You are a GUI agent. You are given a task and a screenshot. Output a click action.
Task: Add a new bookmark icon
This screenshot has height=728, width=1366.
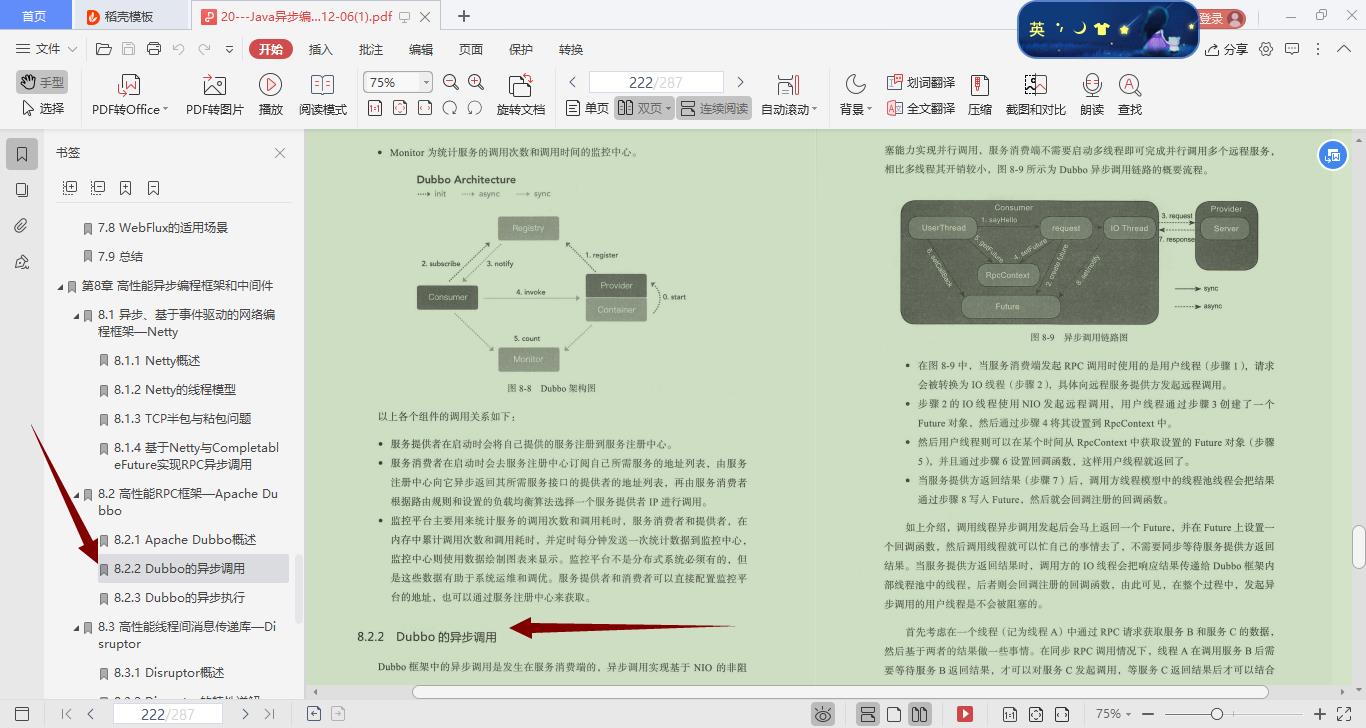tap(126, 188)
